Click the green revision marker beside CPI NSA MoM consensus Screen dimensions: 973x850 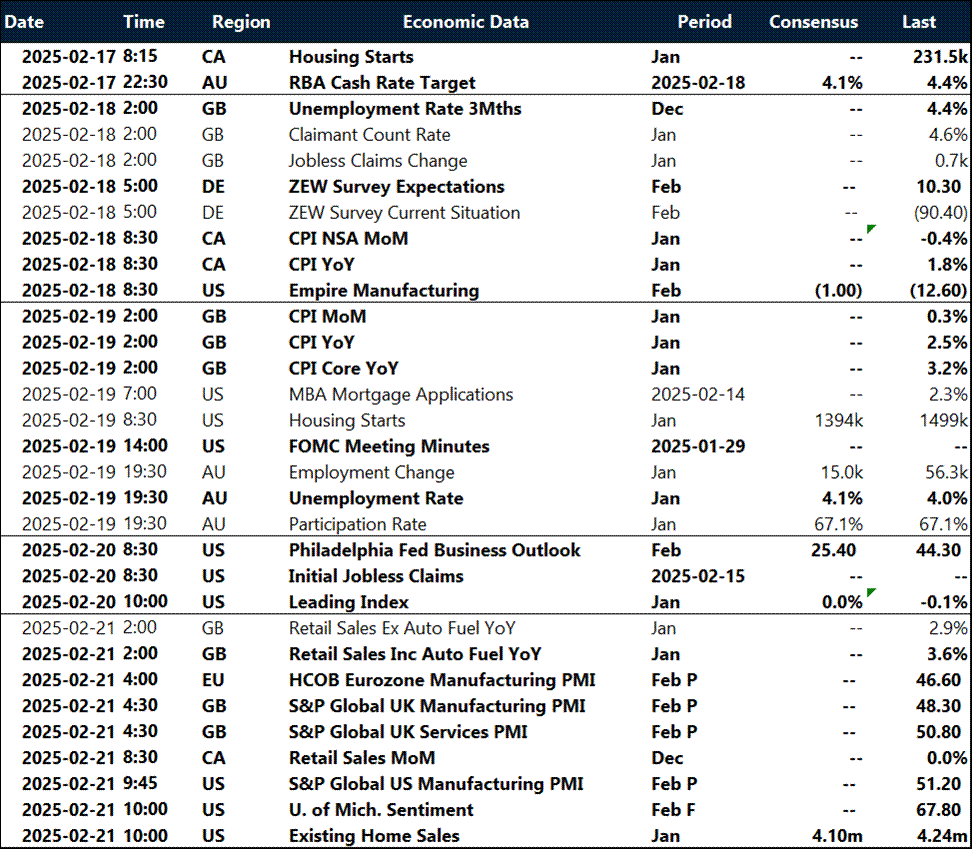click(x=869, y=230)
